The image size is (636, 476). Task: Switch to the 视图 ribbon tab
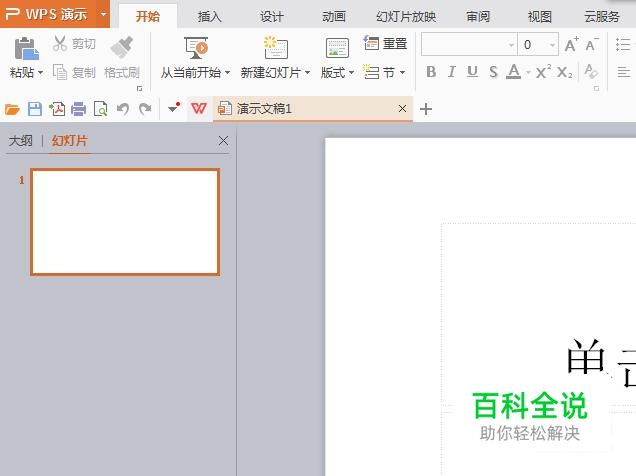pos(539,17)
